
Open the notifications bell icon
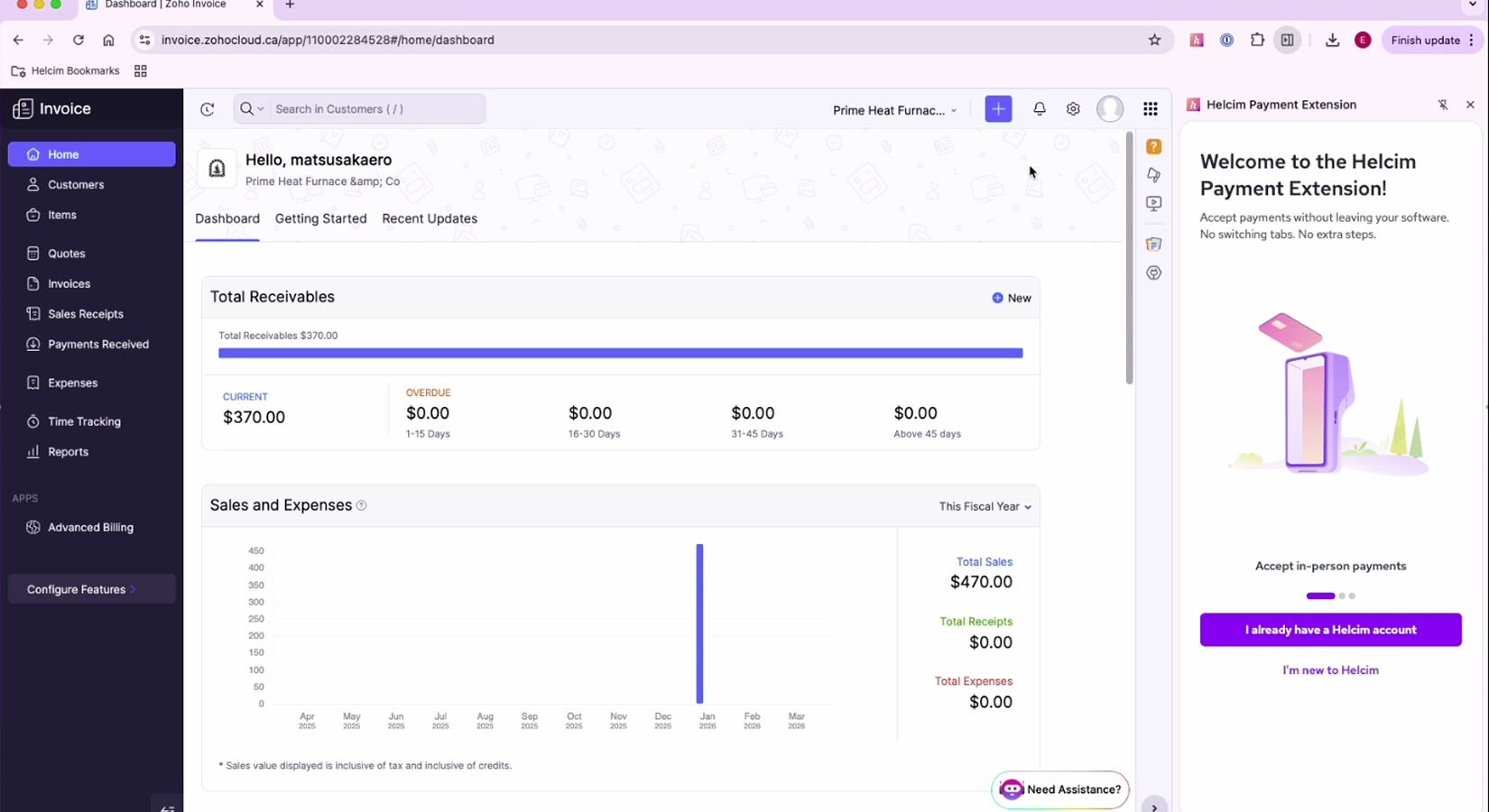[x=1040, y=109]
